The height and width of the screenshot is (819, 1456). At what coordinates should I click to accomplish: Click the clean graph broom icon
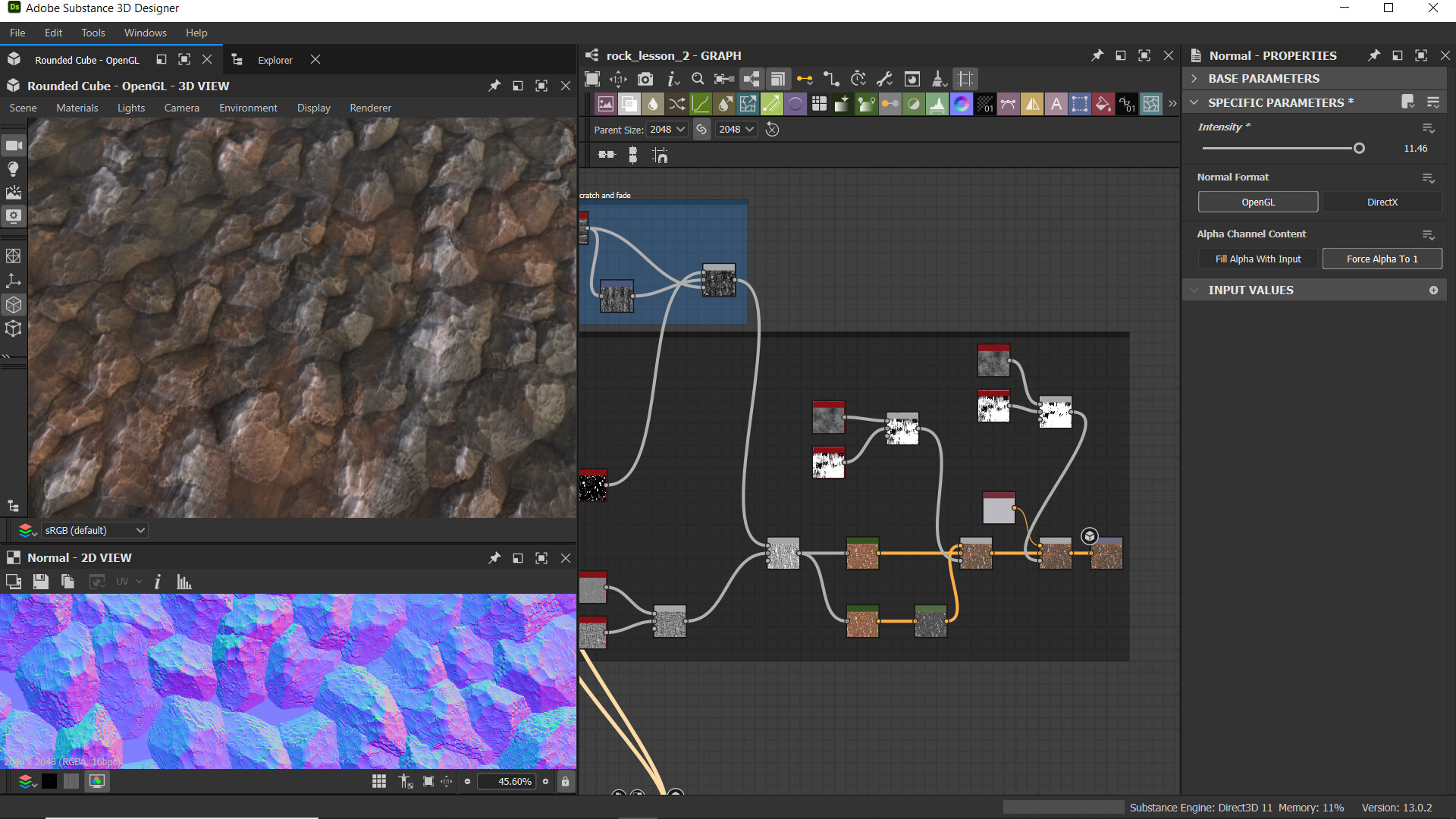coord(938,79)
